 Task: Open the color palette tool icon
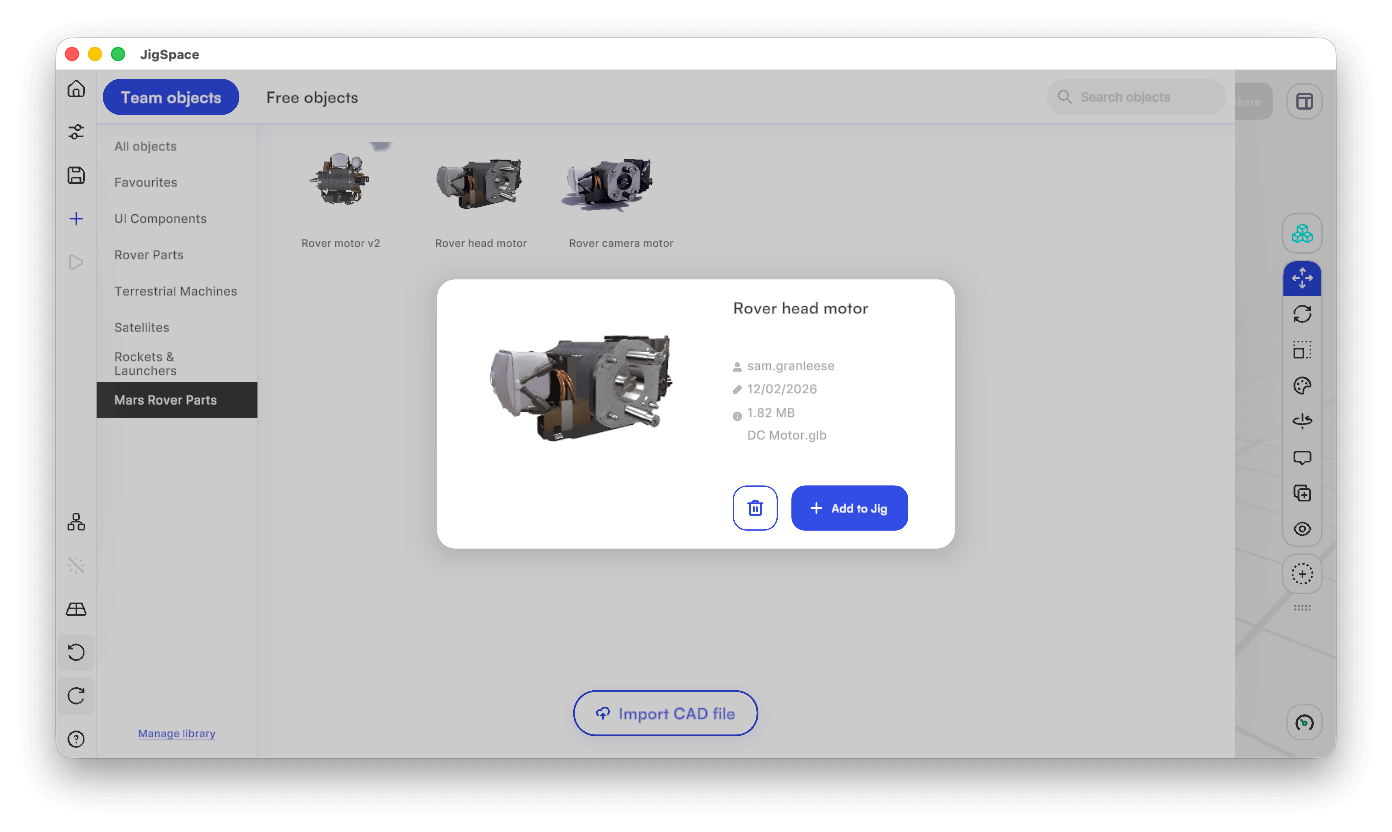pos(1302,386)
